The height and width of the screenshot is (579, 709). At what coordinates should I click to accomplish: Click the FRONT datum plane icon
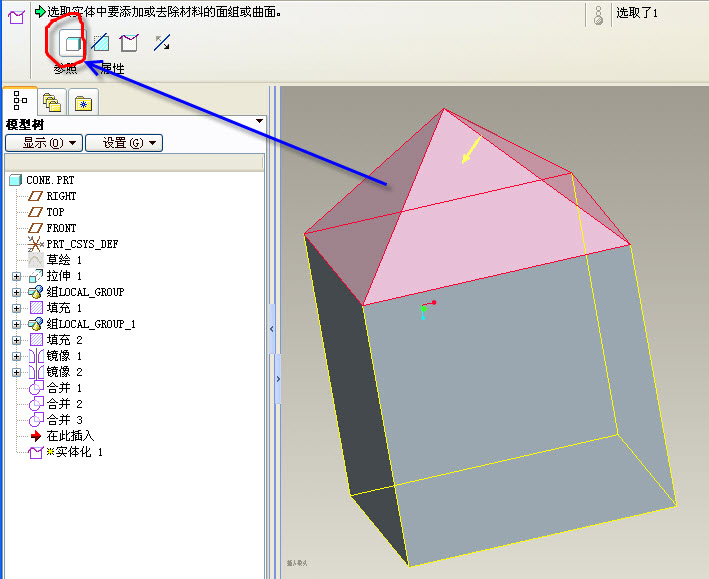tap(36, 228)
